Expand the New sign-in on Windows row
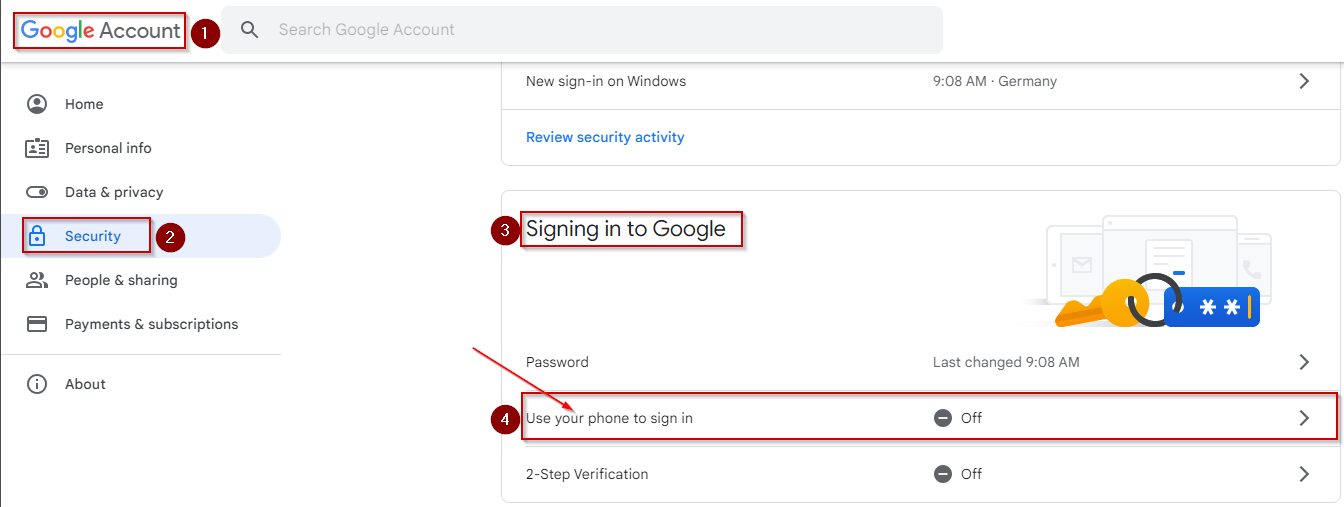 pos(1304,81)
